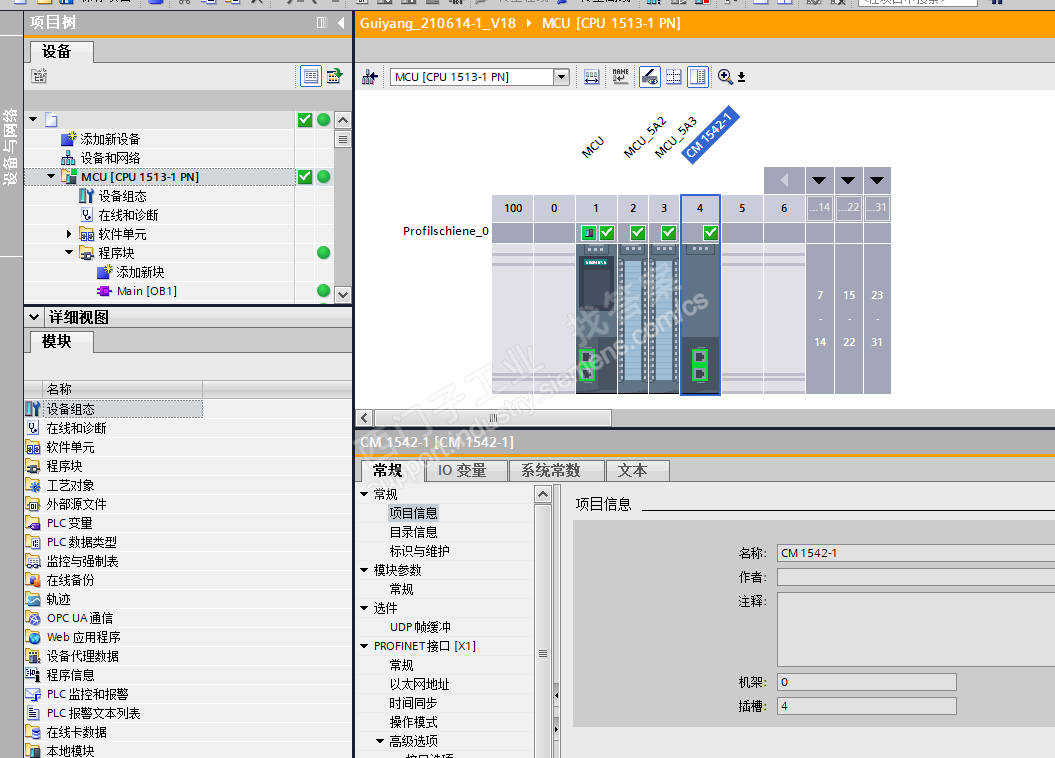The height and width of the screenshot is (758, 1055).
Task: Expand the 软件单元 tree node
Action: click(69, 234)
